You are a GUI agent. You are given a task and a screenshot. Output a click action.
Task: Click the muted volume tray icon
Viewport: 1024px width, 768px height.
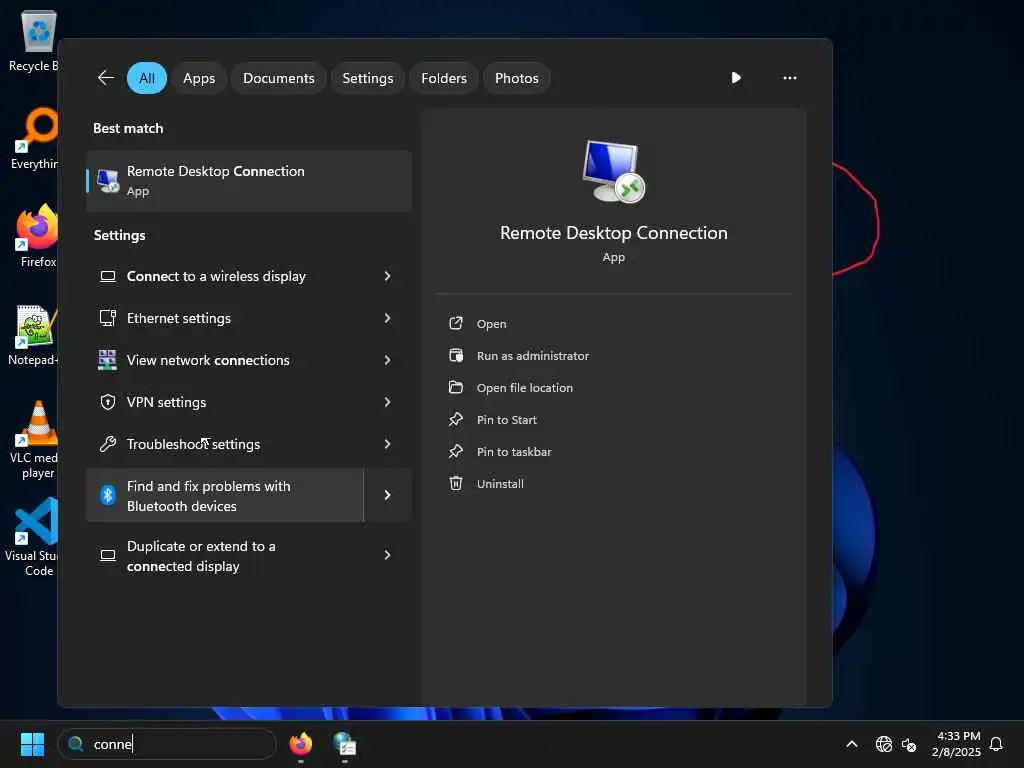tap(908, 744)
